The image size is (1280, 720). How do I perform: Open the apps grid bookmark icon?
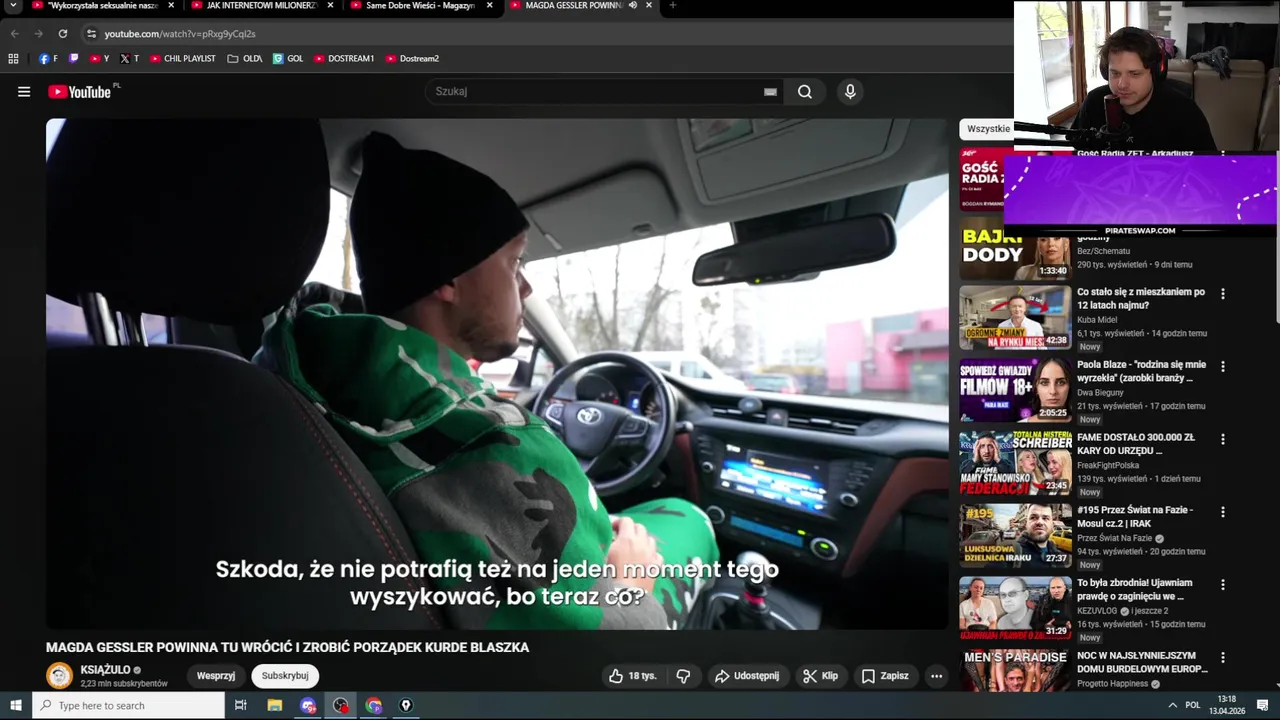(x=14, y=59)
